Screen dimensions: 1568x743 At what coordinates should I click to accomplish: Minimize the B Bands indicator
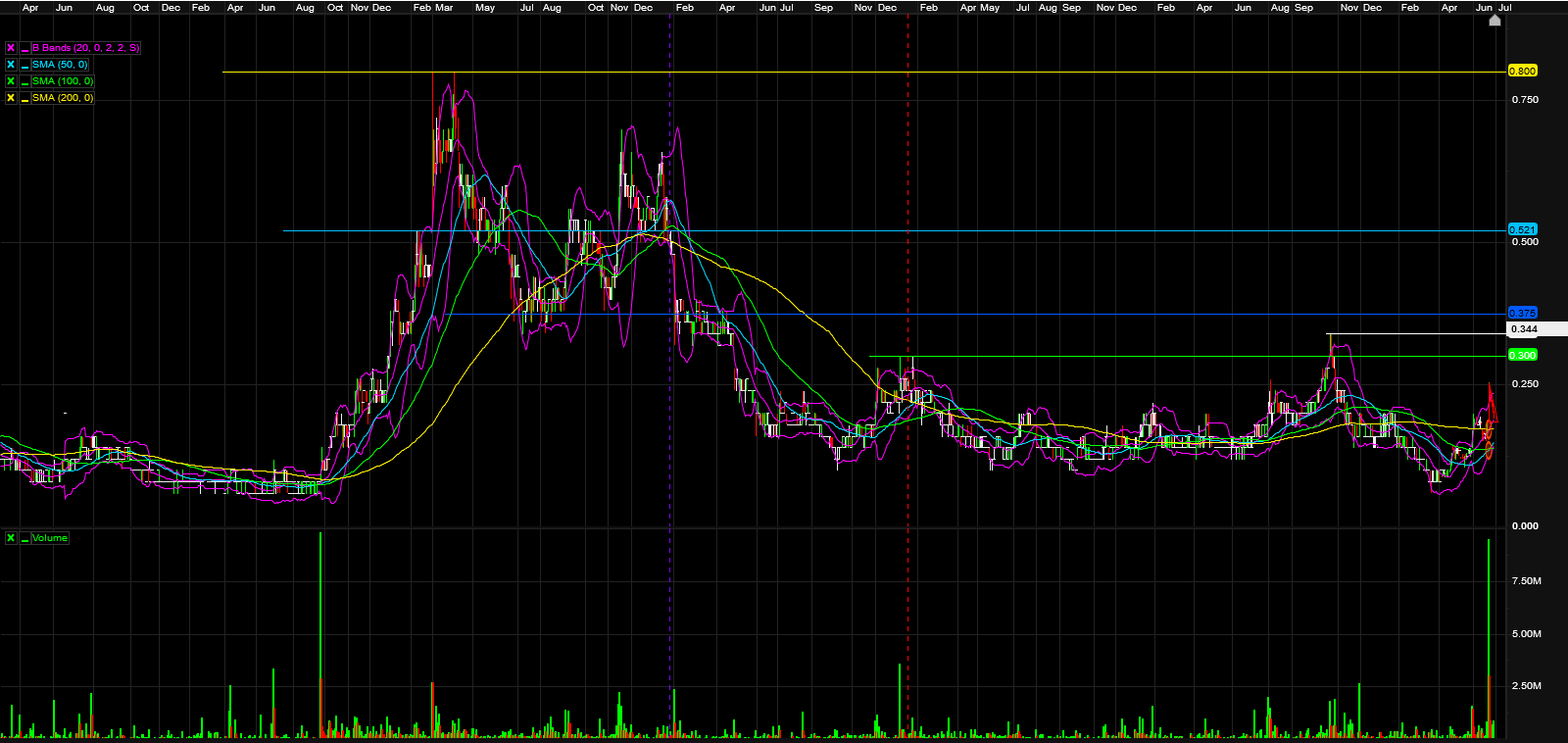click(24, 48)
